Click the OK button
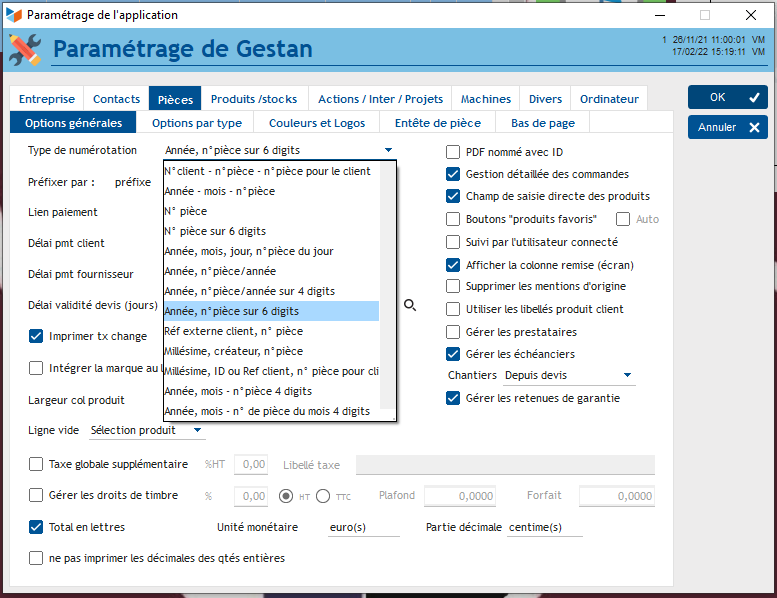Image resolution: width=777 pixels, height=598 pixels. pyautogui.click(x=727, y=97)
